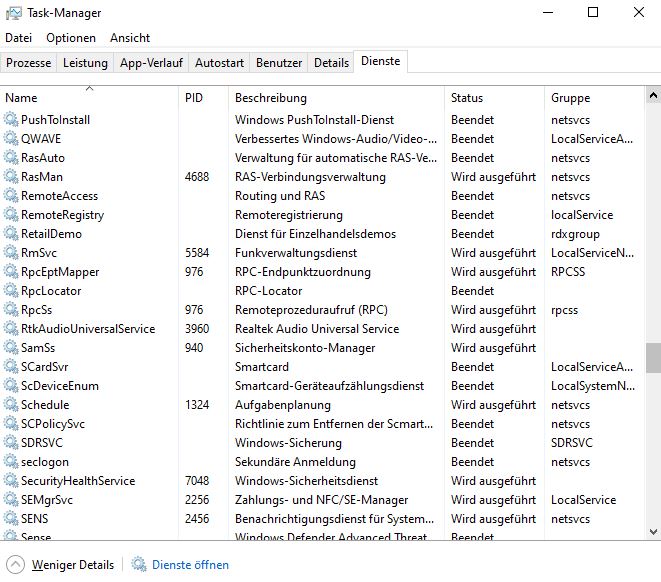The width and height of the screenshot is (661, 582).
Task: Select the RPC-Endpunktzuordnung description cell
Action: pyautogui.click(x=302, y=272)
